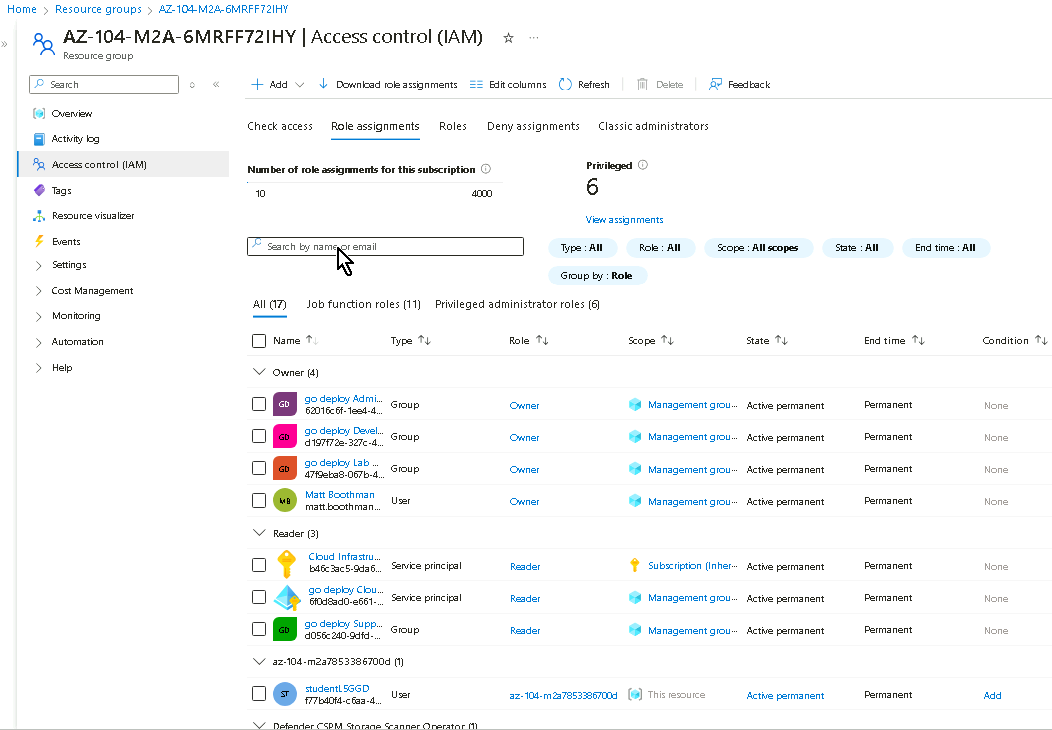Click the Activity log icon
Screen dimensions: 1052x730
pos(39,139)
